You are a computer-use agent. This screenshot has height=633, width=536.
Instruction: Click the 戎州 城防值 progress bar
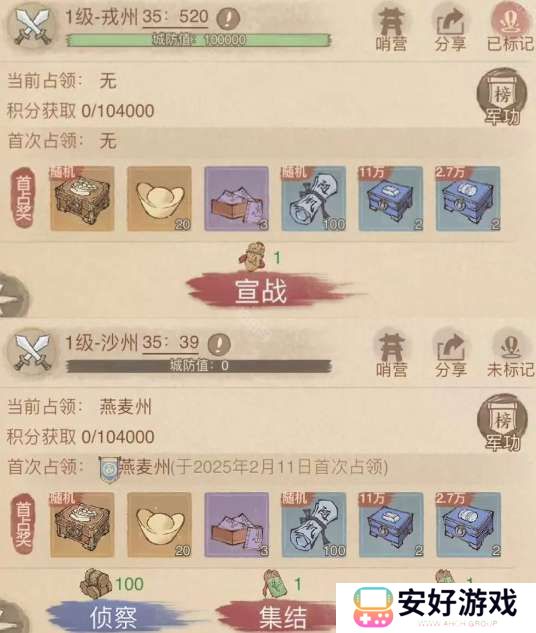click(198, 40)
